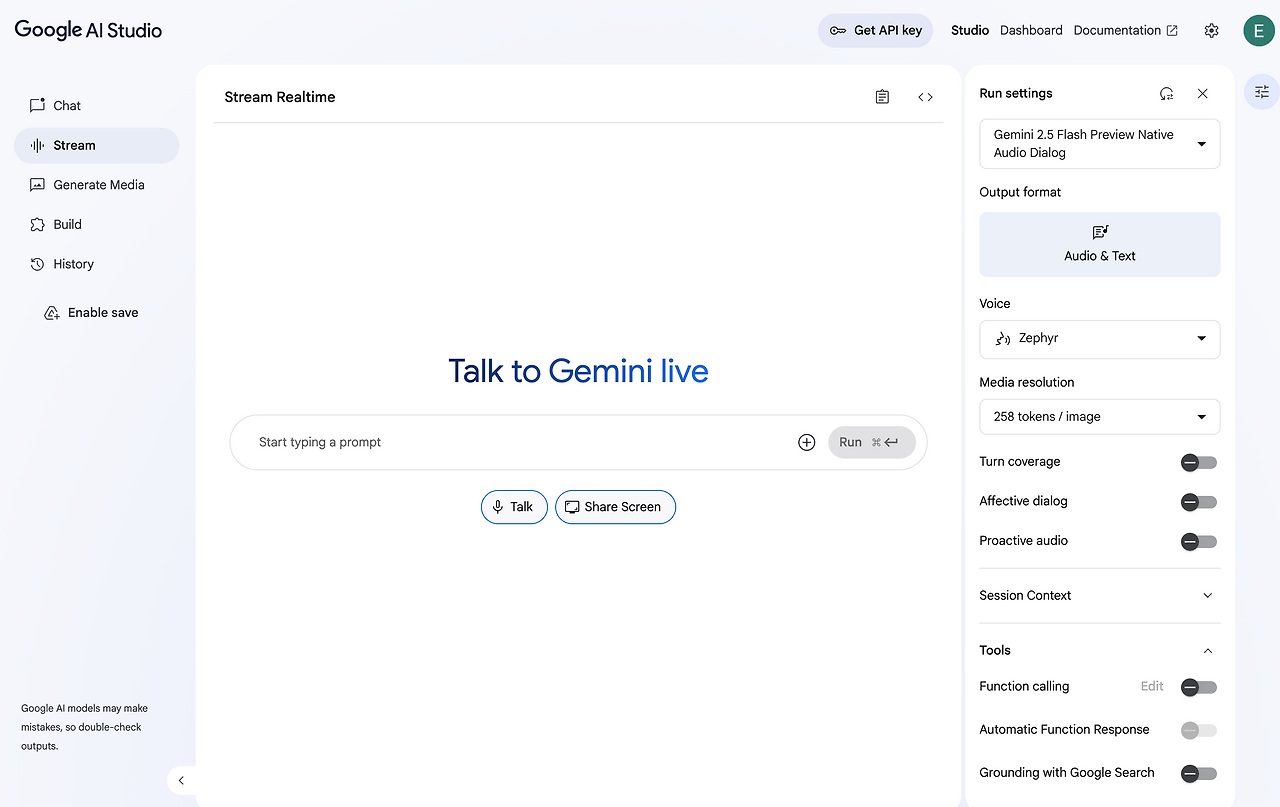Open Build in the sidebar
Viewport: 1280px width, 807px height.
point(97,225)
